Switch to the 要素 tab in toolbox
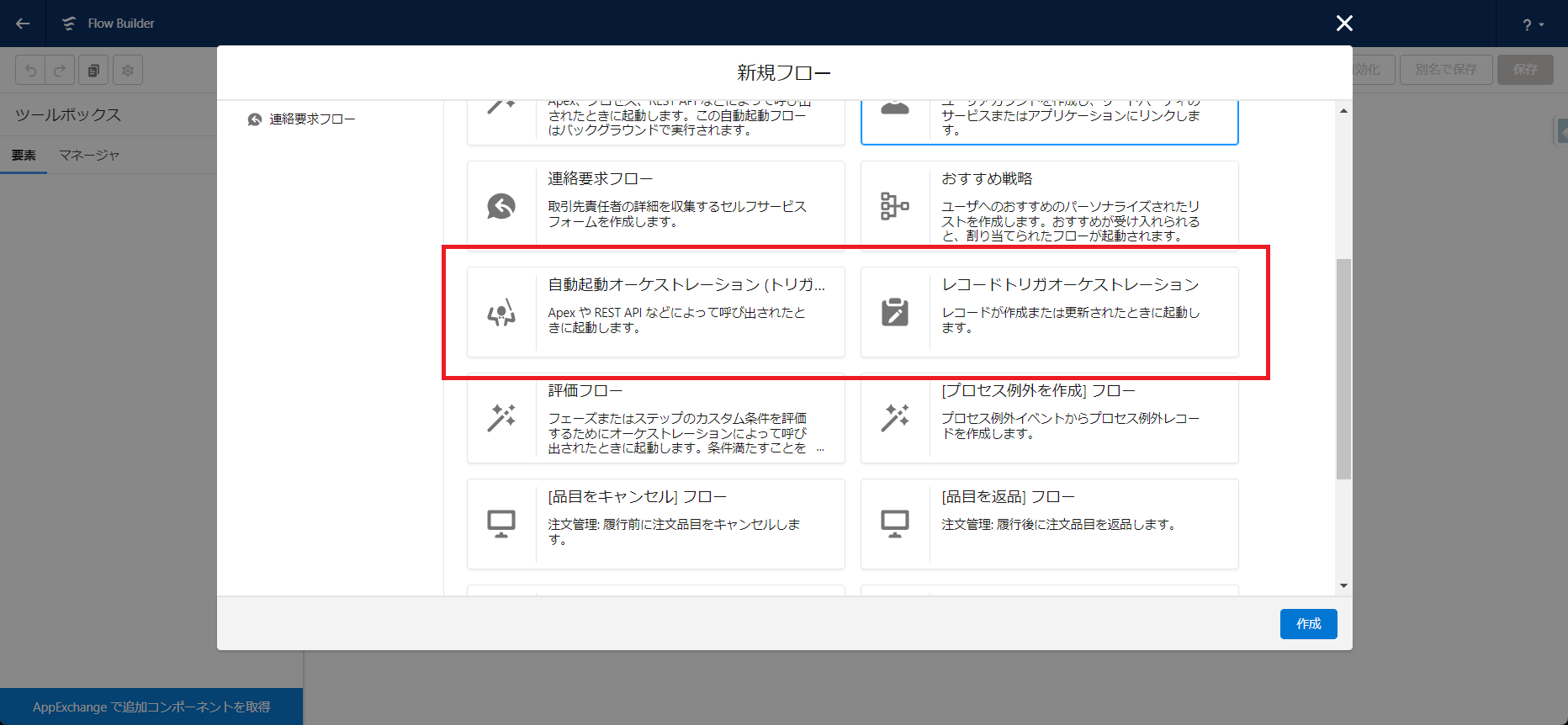This screenshot has width=1568, height=725. tap(24, 156)
